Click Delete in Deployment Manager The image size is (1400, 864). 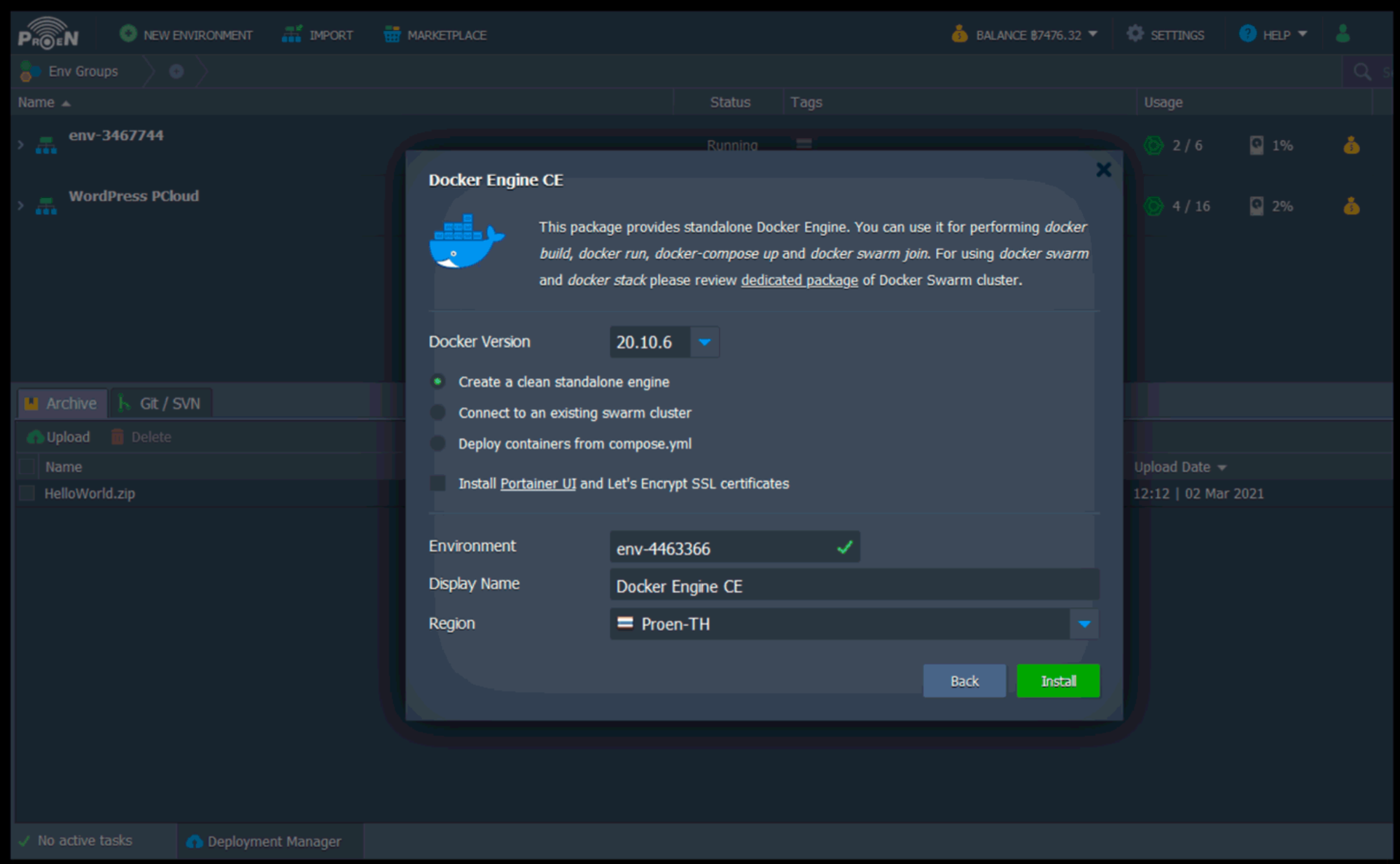point(141,437)
